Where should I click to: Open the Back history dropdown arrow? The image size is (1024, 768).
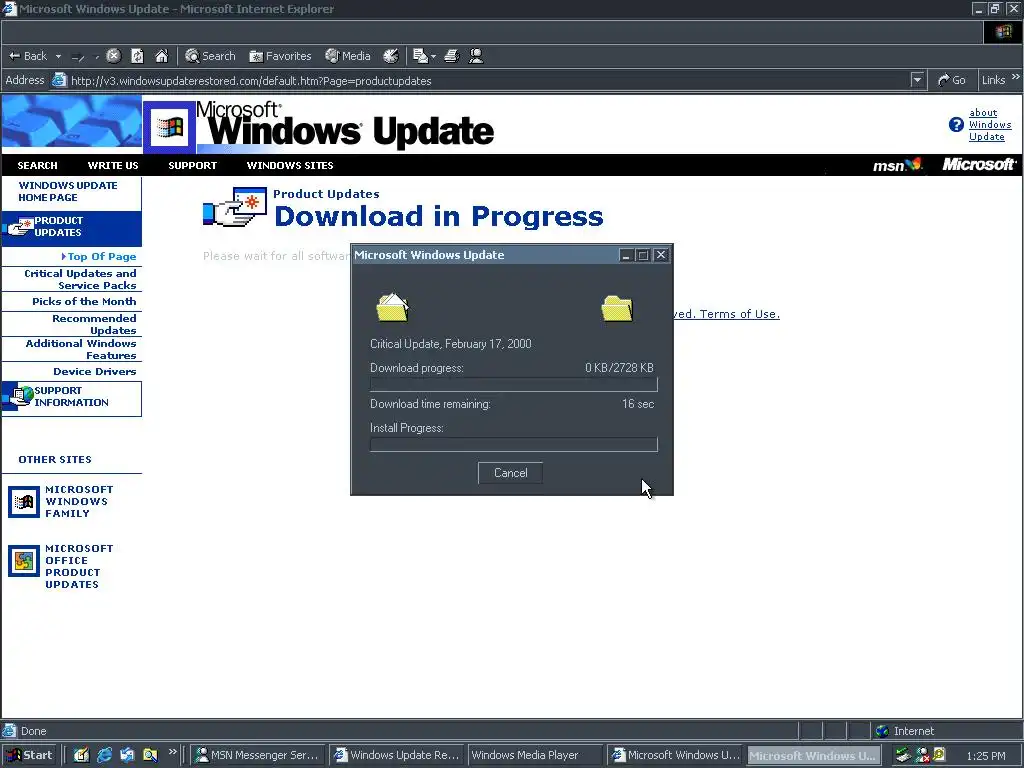(x=58, y=56)
